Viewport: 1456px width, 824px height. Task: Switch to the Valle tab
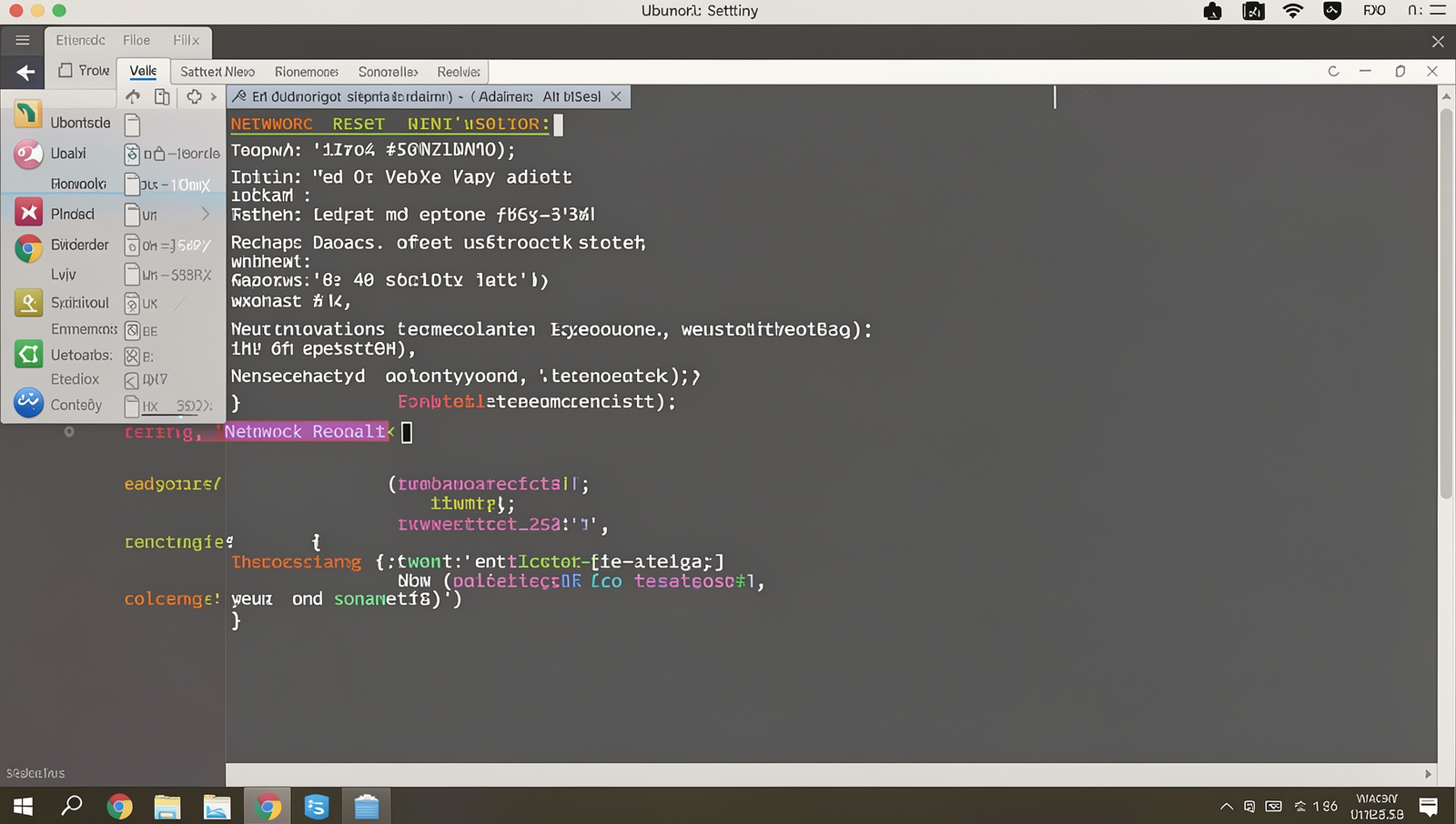coord(143,71)
